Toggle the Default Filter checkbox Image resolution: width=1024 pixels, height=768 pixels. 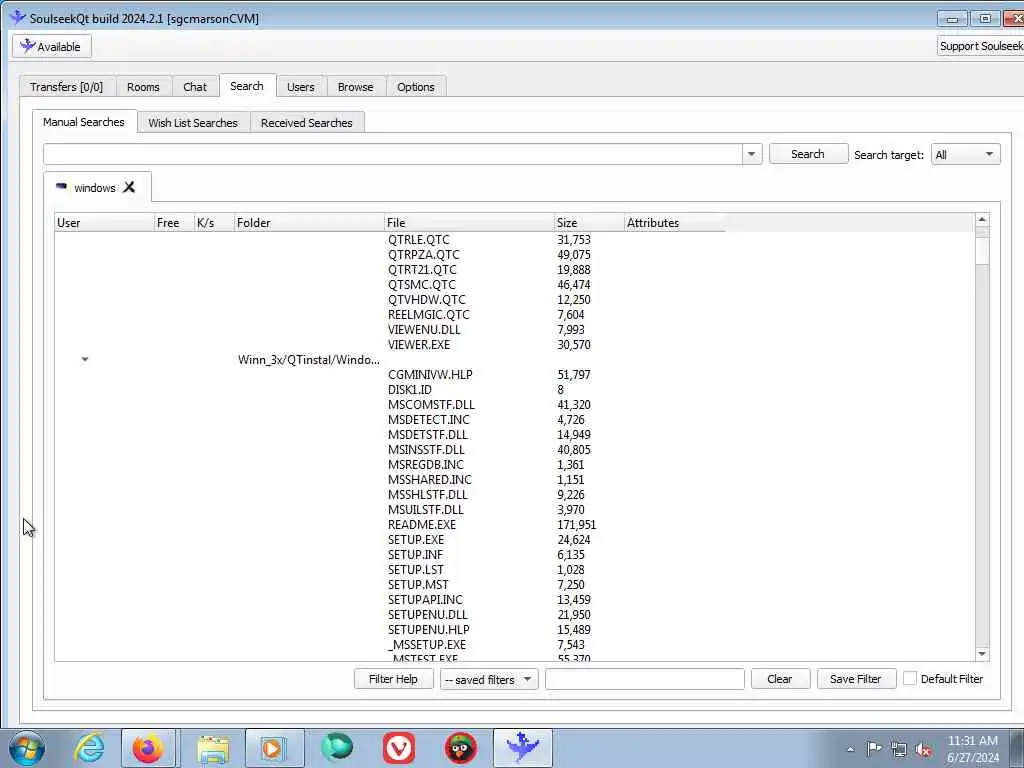(909, 679)
